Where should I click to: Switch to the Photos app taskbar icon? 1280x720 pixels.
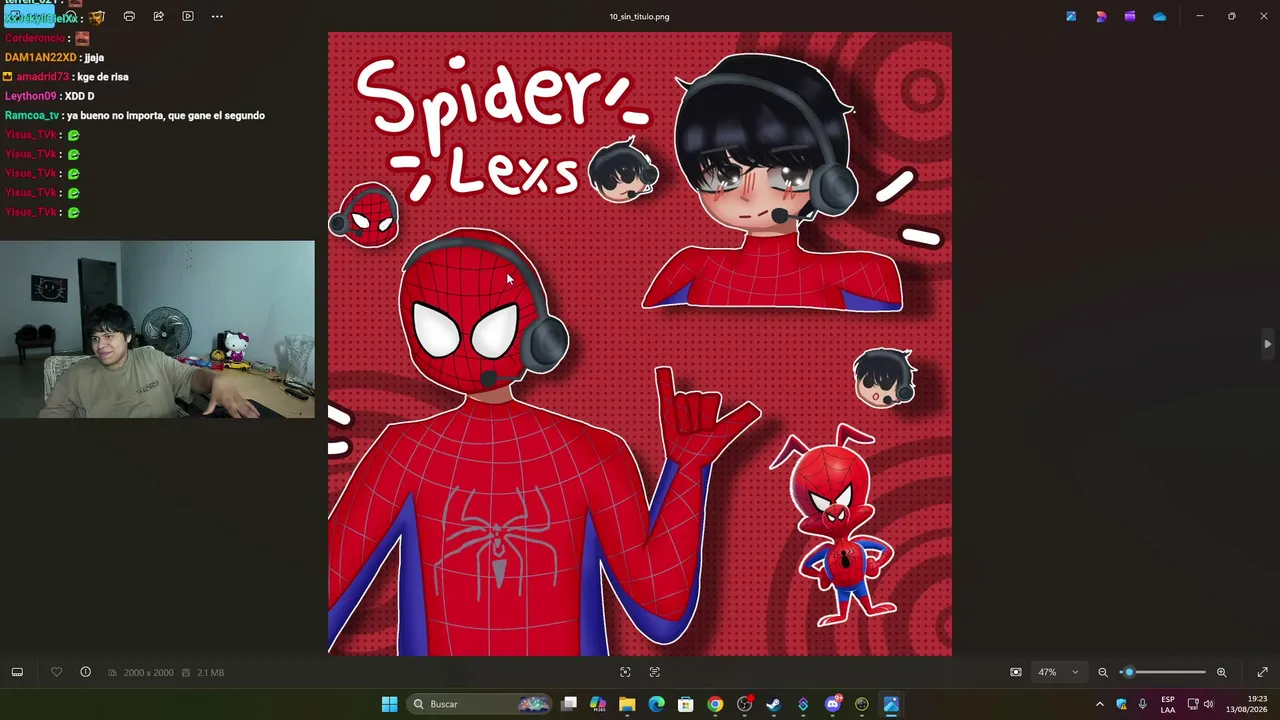click(891, 704)
